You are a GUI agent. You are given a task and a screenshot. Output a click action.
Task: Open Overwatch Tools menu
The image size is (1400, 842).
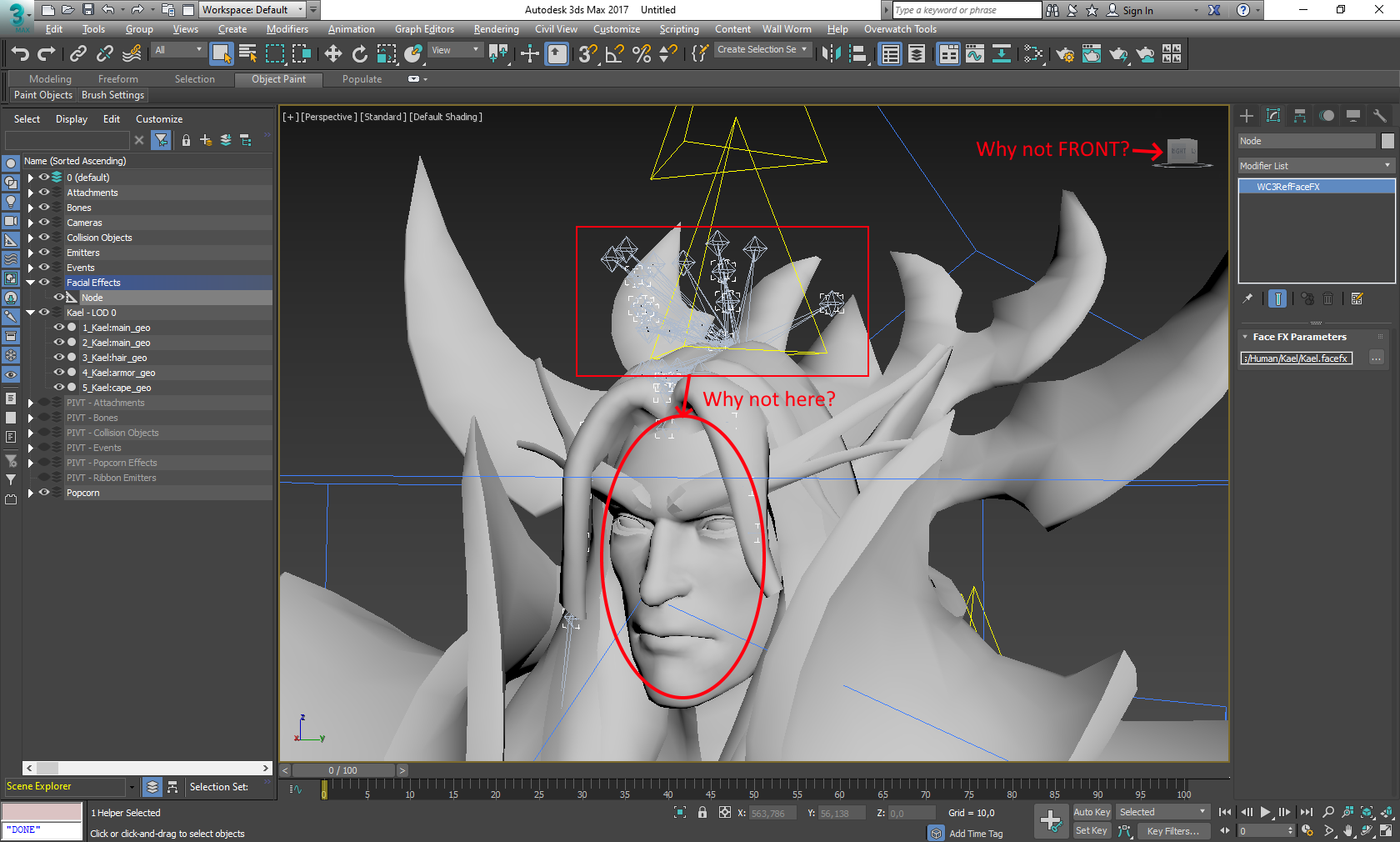pos(900,29)
